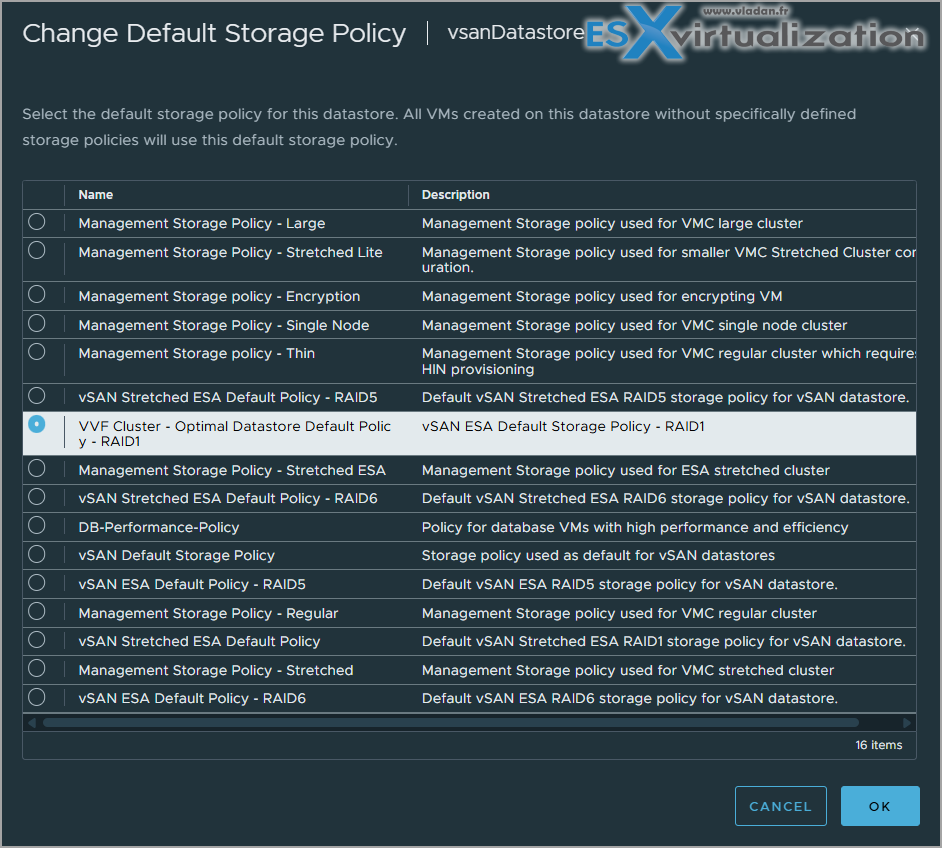Viewport: 942px width, 848px height.
Task: Select radio for DB-Performance-Policy
Action: click(37, 525)
